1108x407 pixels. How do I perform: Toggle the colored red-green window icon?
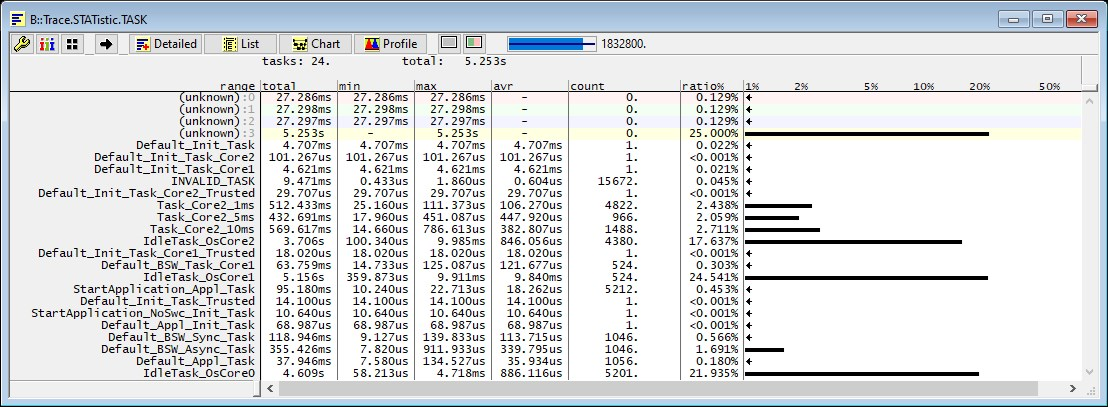474,44
